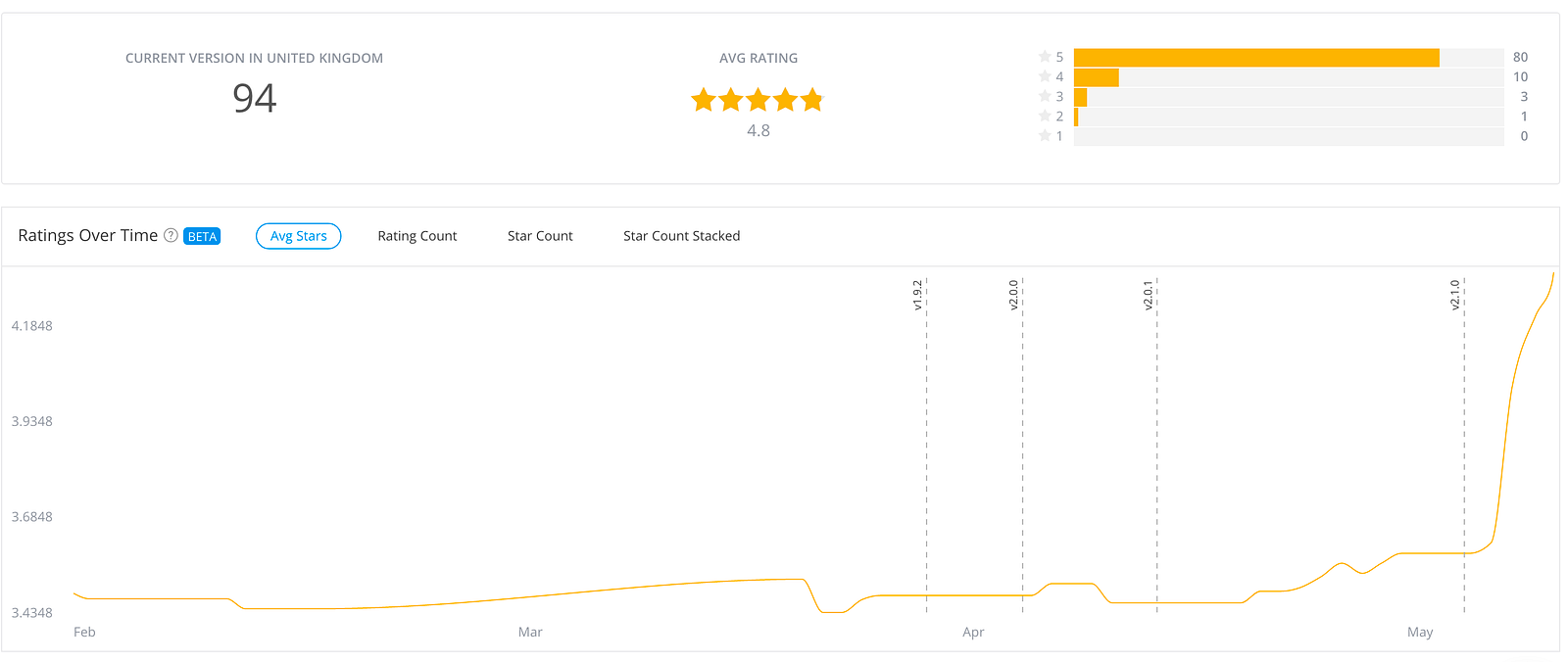Image resolution: width=1568 pixels, height=662 pixels.
Task: Select the Avg Stars chart view
Action: [298, 236]
